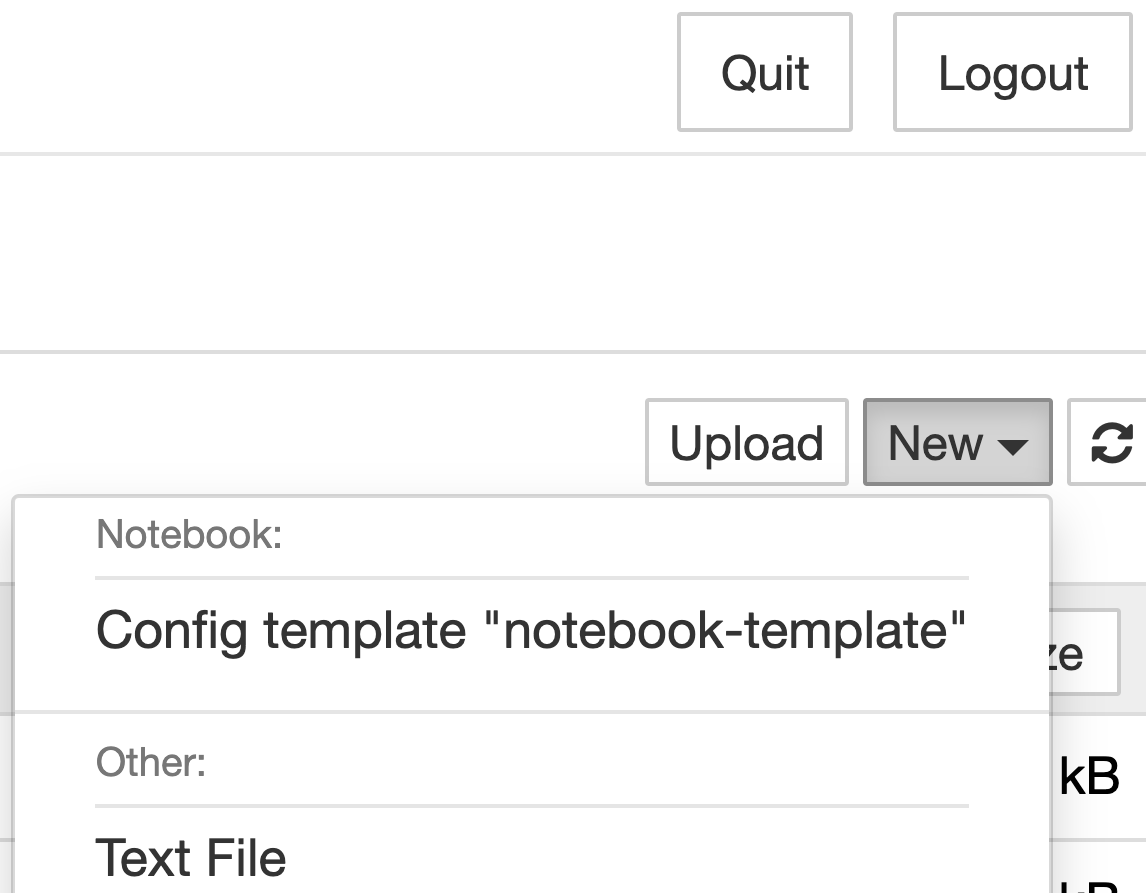Click the partially hidden File size sort button

[x=1085, y=653]
